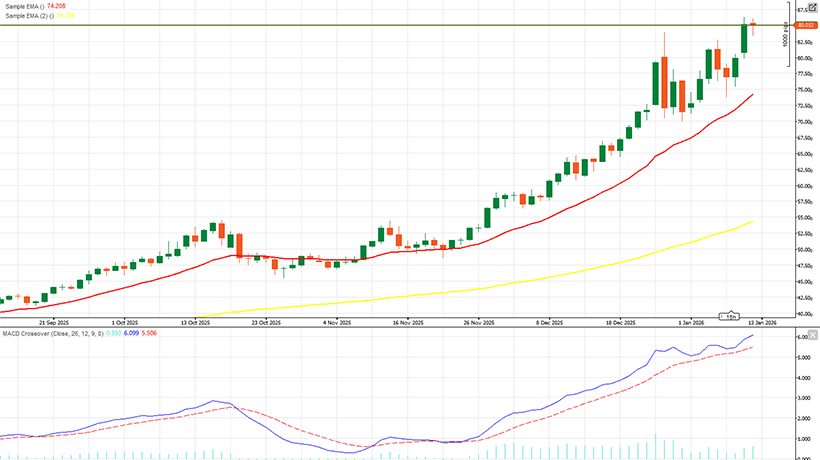This screenshot has height=460, width=820.
Task: Open chart in popout window icon
Action: click(x=811, y=6)
